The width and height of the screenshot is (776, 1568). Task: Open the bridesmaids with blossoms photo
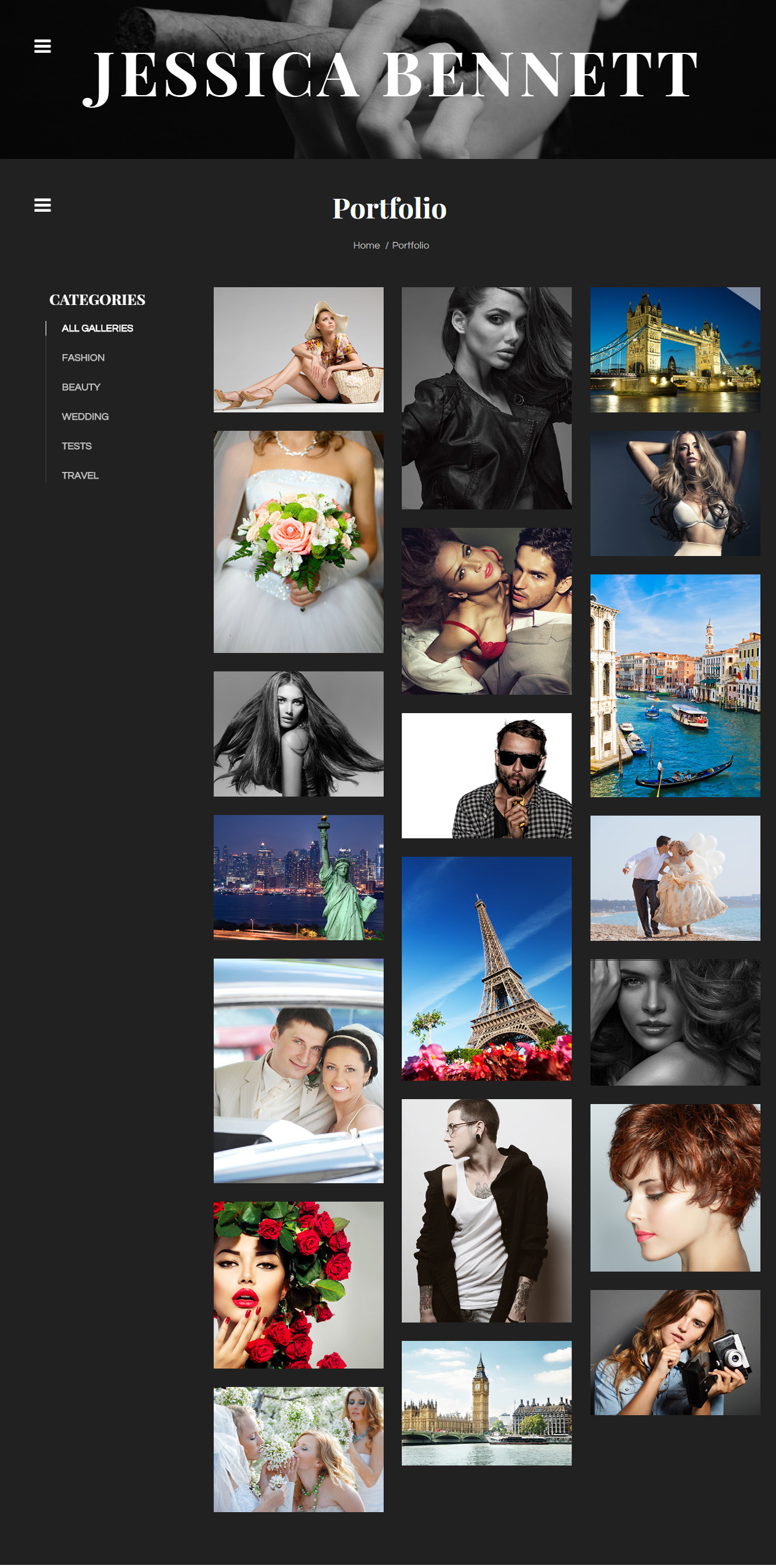pos(298,1450)
